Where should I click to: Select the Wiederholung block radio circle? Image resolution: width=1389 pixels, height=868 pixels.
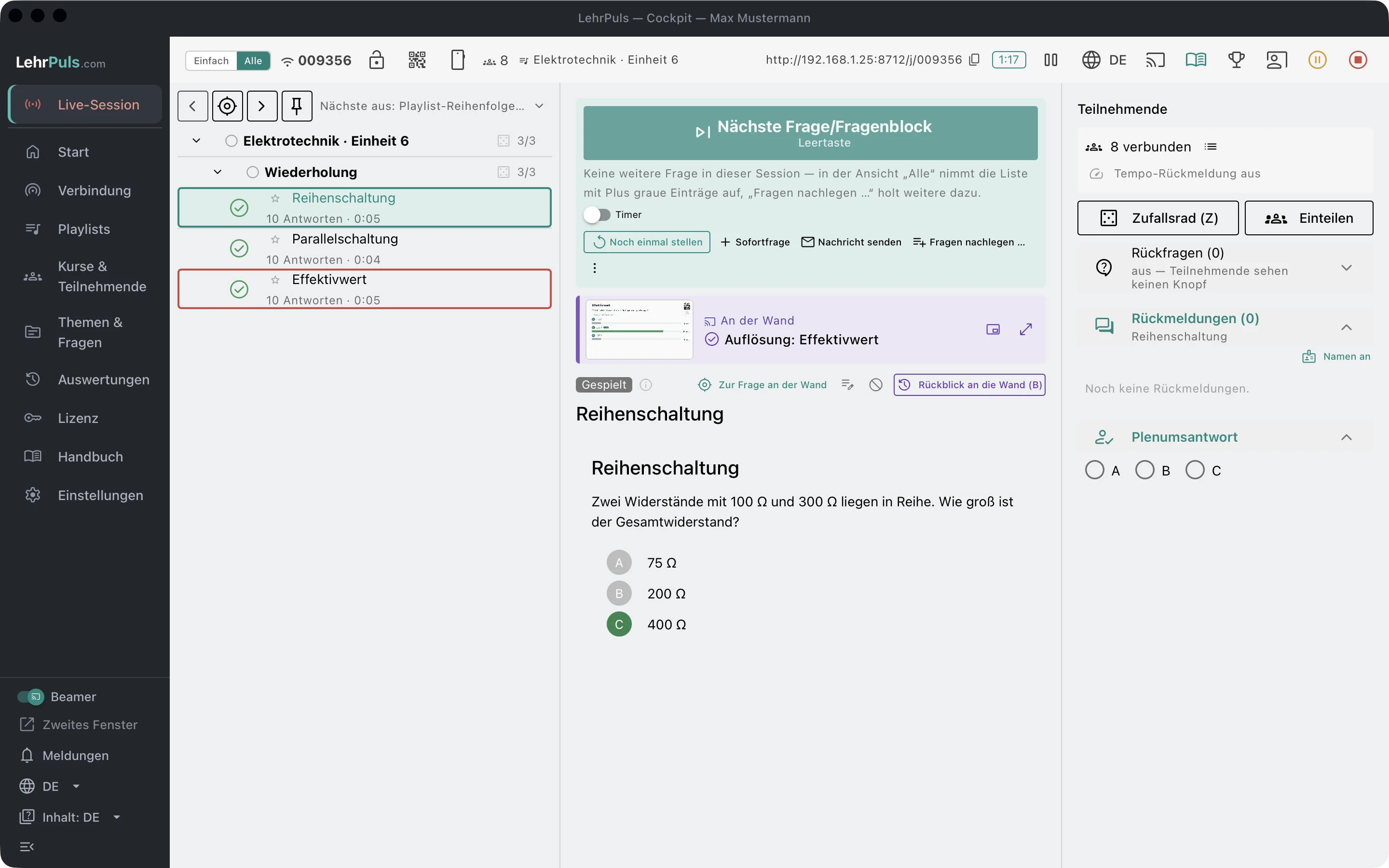[x=253, y=172]
